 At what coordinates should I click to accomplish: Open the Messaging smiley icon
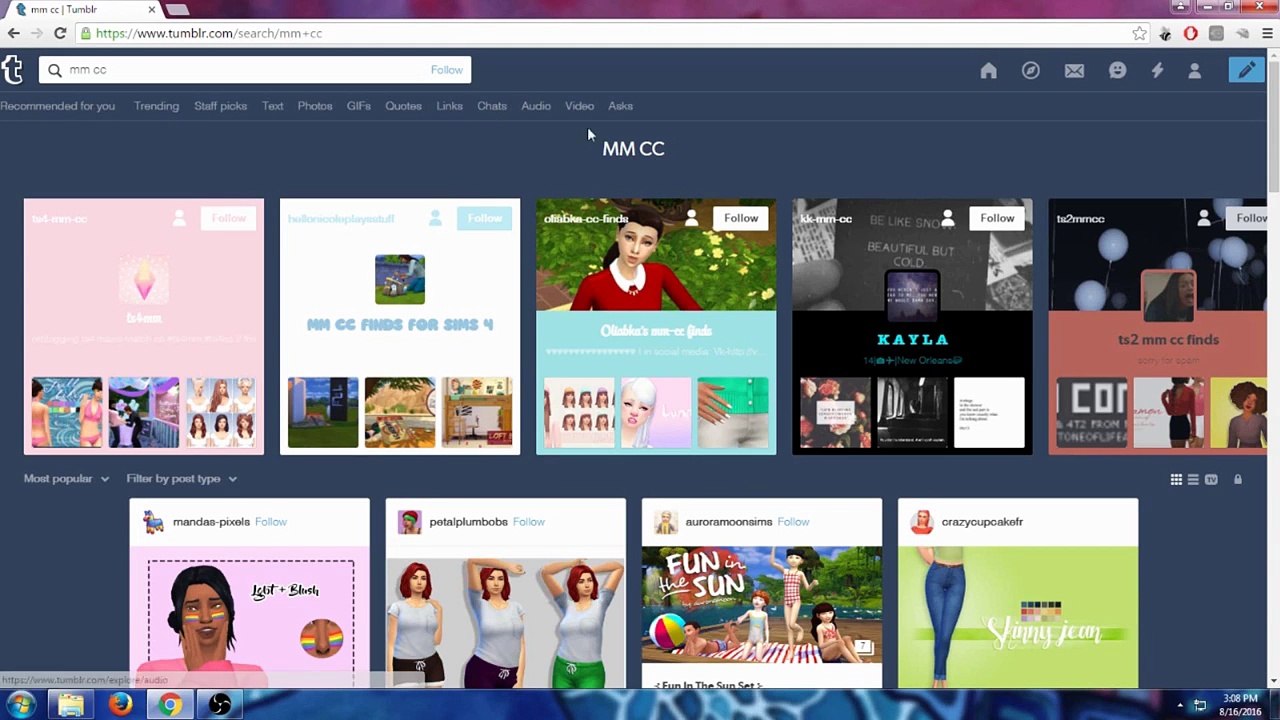[x=1117, y=70]
